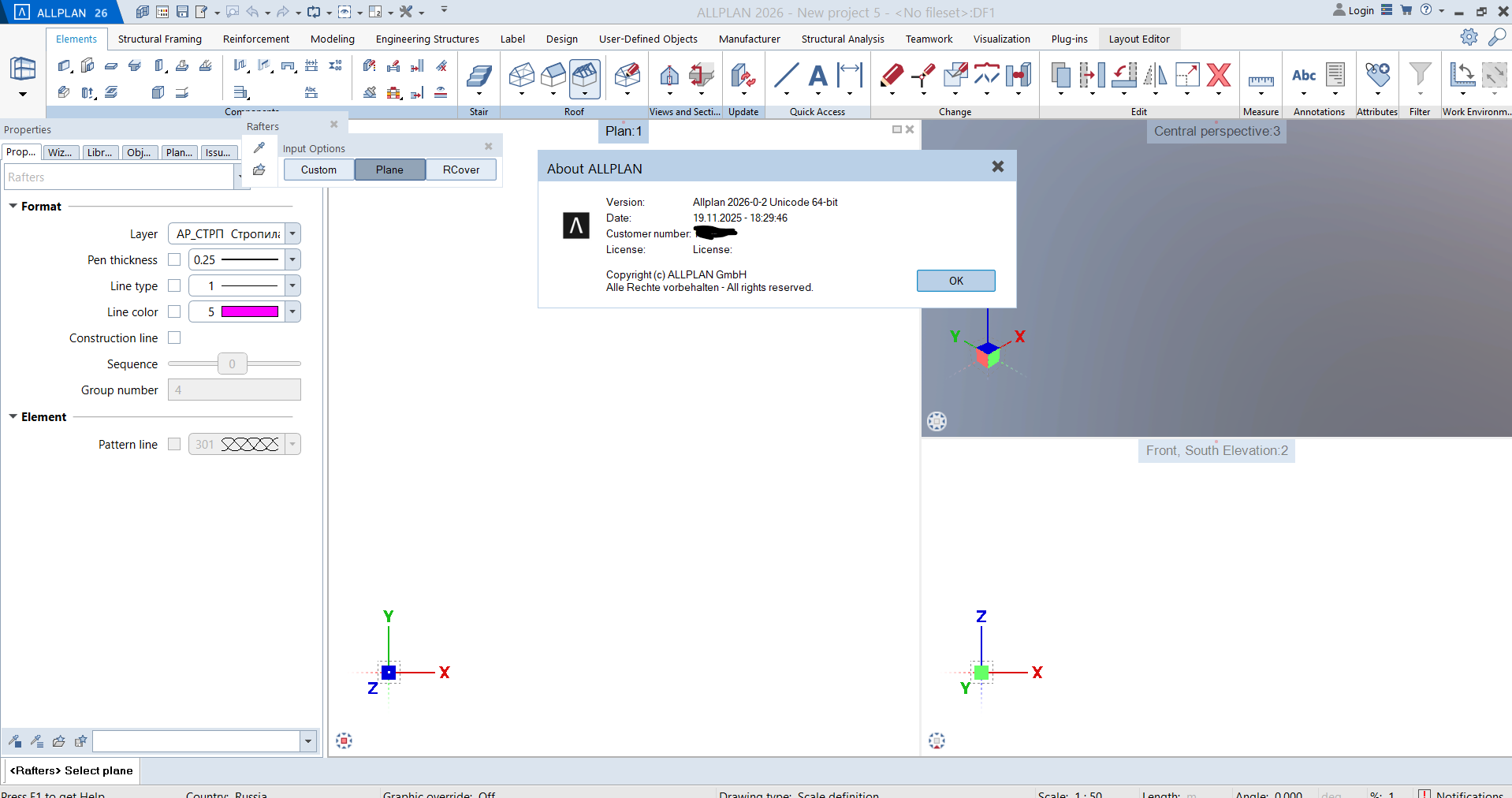The width and height of the screenshot is (1512, 798).
Task: Click the eyedropper icon in Rafters palette
Action: point(259,147)
